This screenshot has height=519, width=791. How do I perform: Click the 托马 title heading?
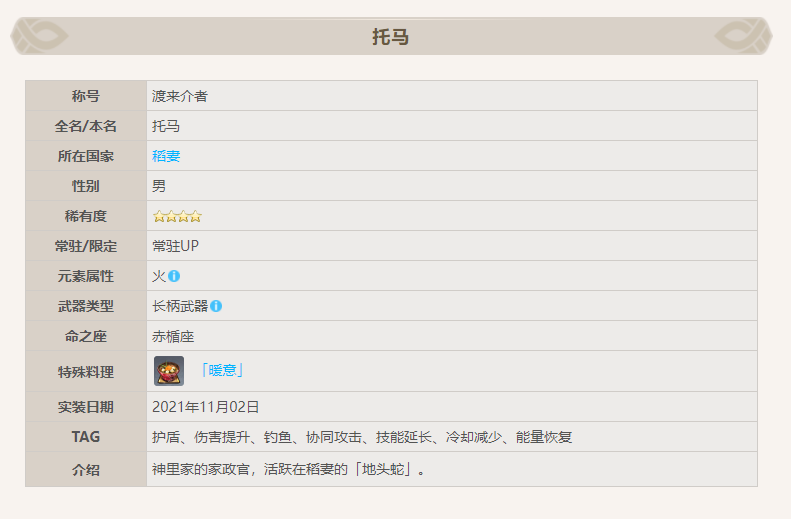click(391, 38)
